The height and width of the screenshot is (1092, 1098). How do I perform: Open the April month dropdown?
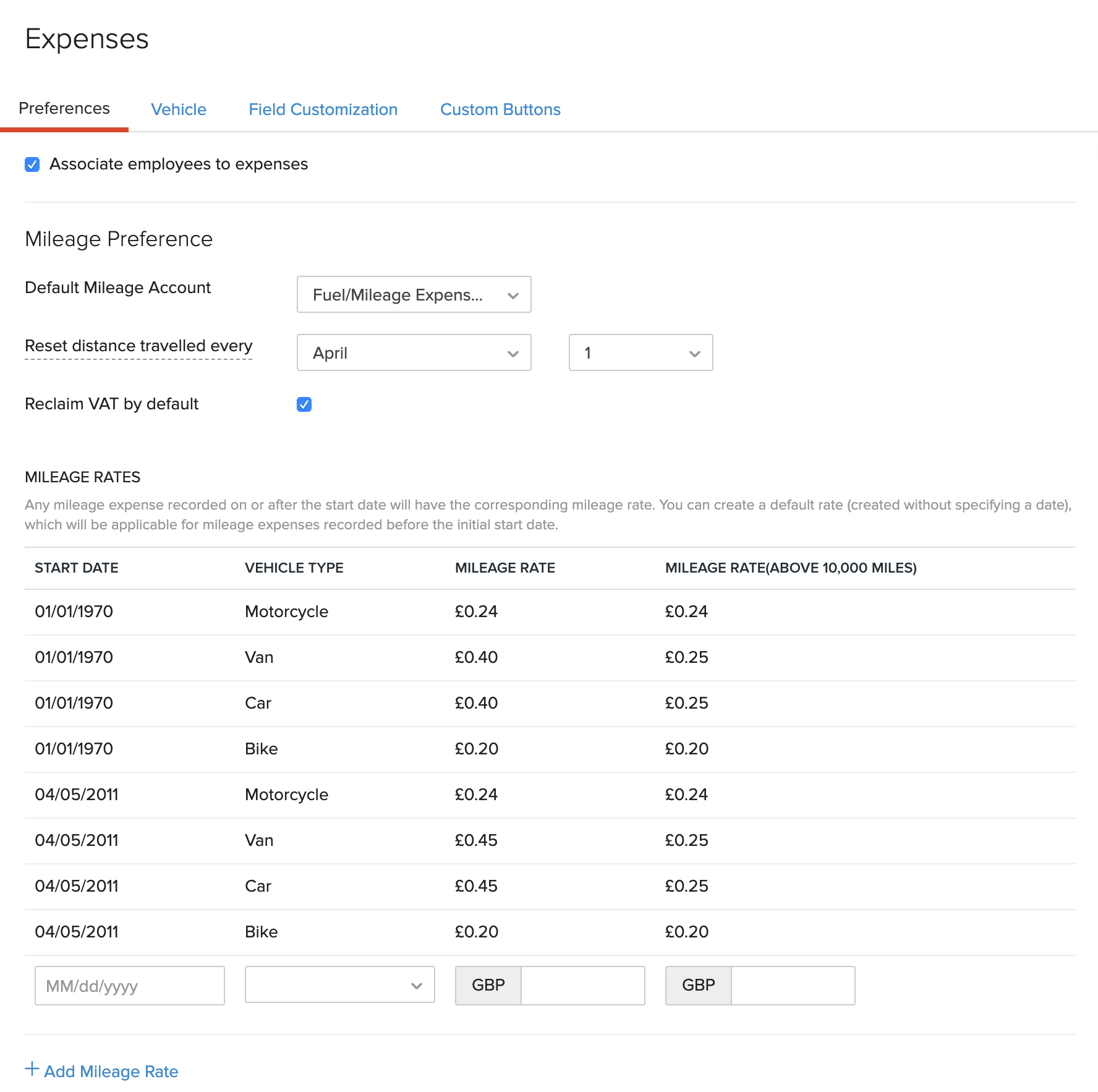pos(414,352)
